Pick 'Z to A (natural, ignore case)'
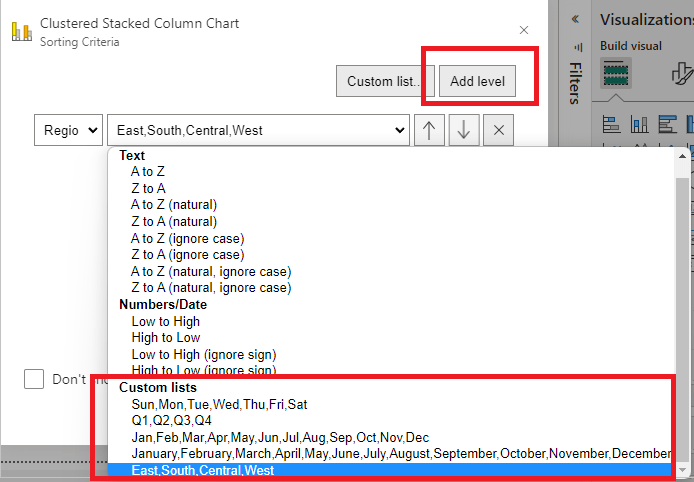694x482 pixels. (x=211, y=288)
